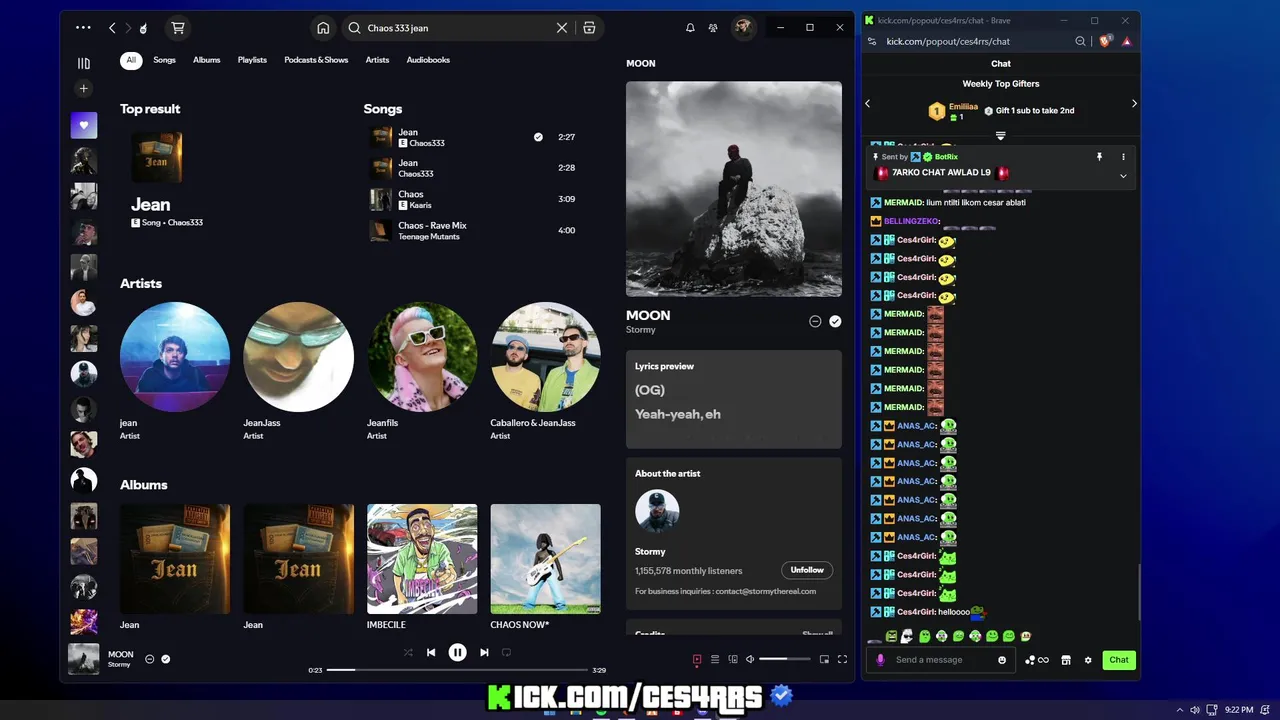The height and width of the screenshot is (720, 1280).
Task: Clear the search query with the X icon
Action: tap(562, 28)
